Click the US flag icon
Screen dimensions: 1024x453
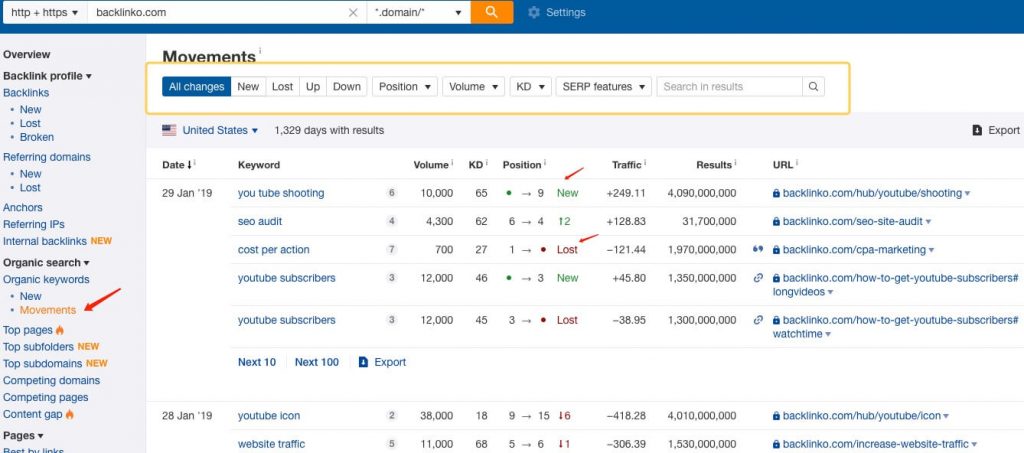(x=169, y=131)
